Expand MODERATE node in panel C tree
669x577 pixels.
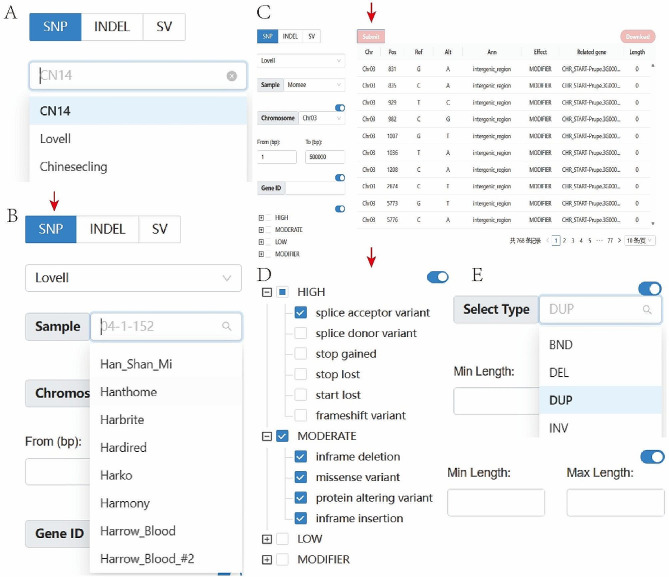261,230
